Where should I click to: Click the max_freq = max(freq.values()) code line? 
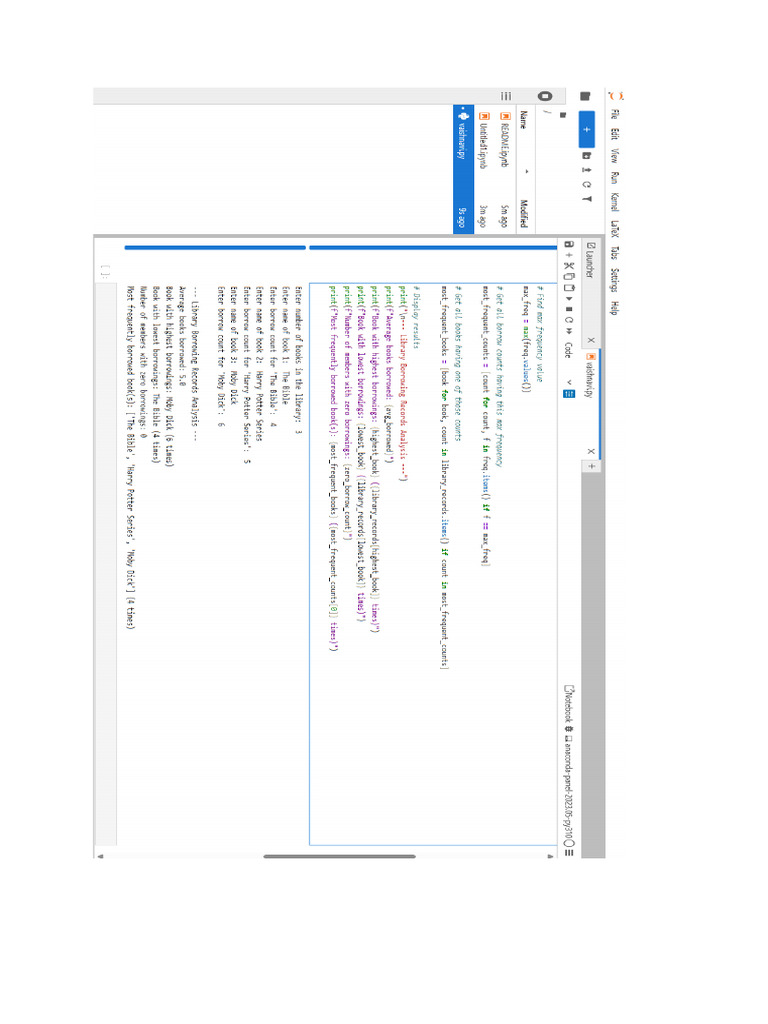click(x=527, y=338)
